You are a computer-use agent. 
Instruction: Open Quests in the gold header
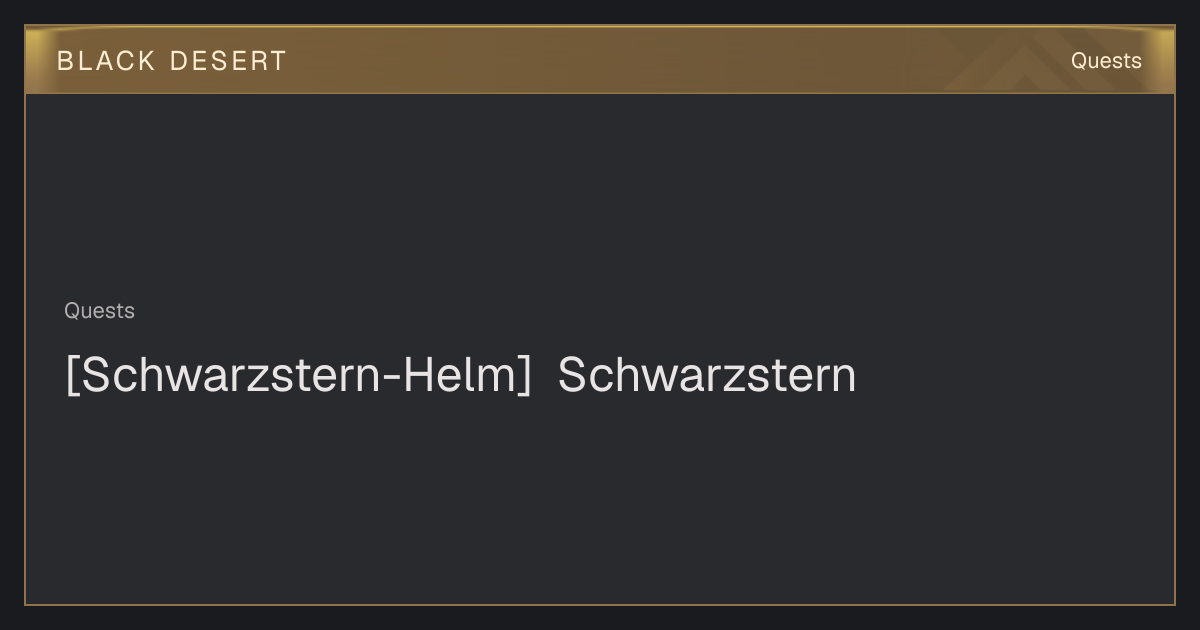click(x=1106, y=61)
